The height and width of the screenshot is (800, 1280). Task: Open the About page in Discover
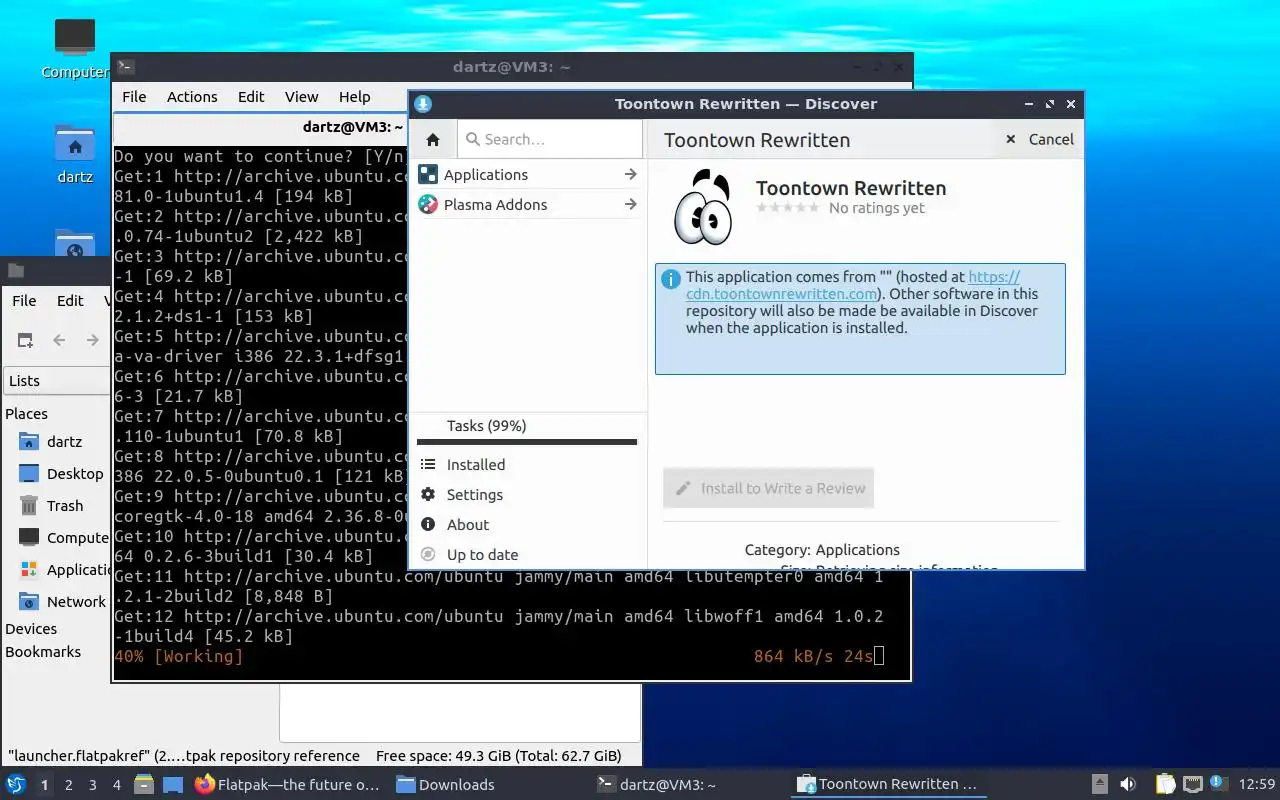527,524
